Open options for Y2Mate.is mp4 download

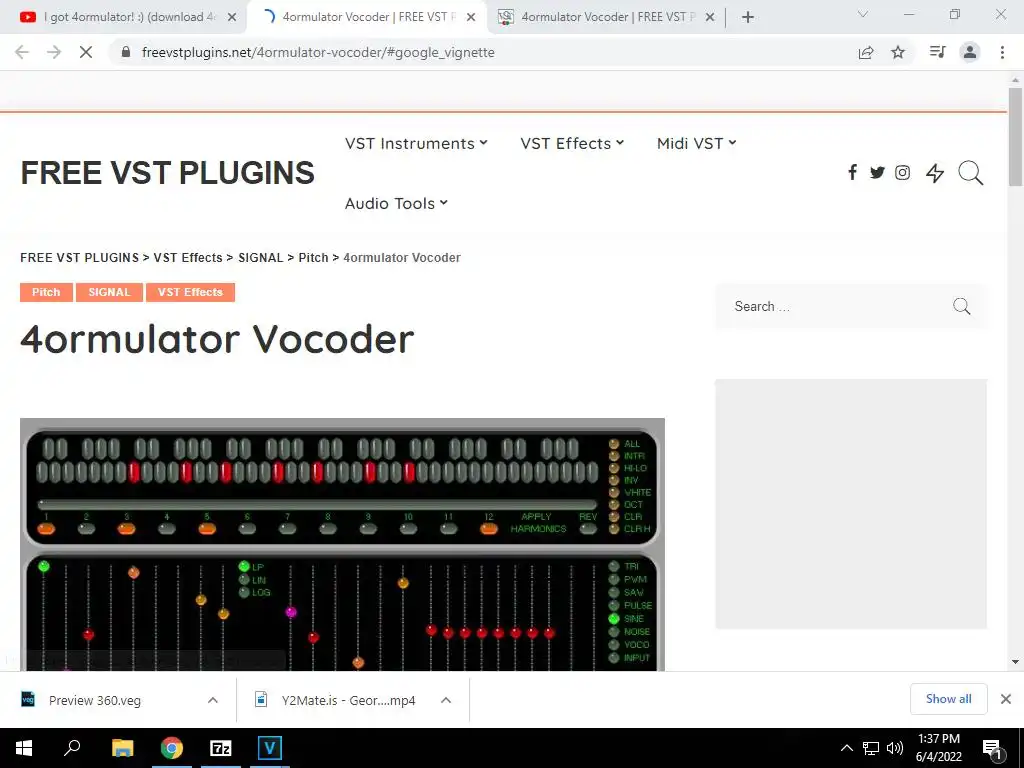click(446, 700)
